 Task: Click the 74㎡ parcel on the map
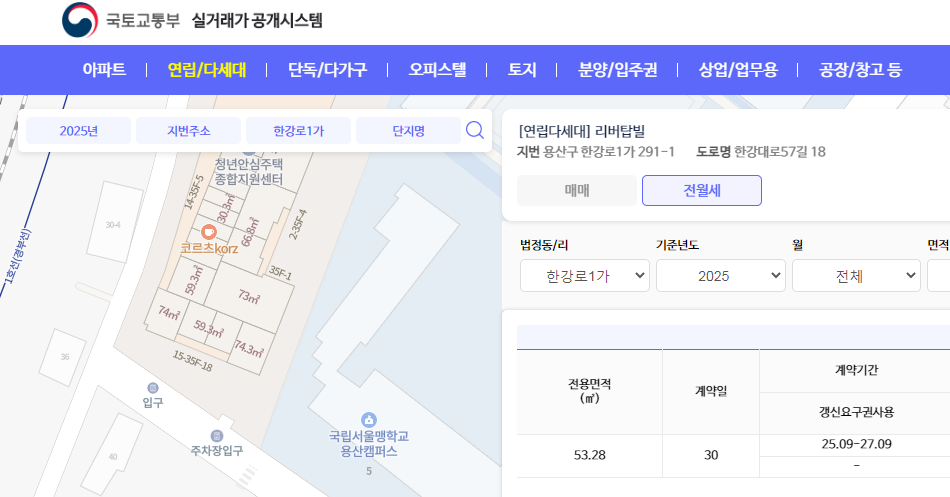coord(168,313)
